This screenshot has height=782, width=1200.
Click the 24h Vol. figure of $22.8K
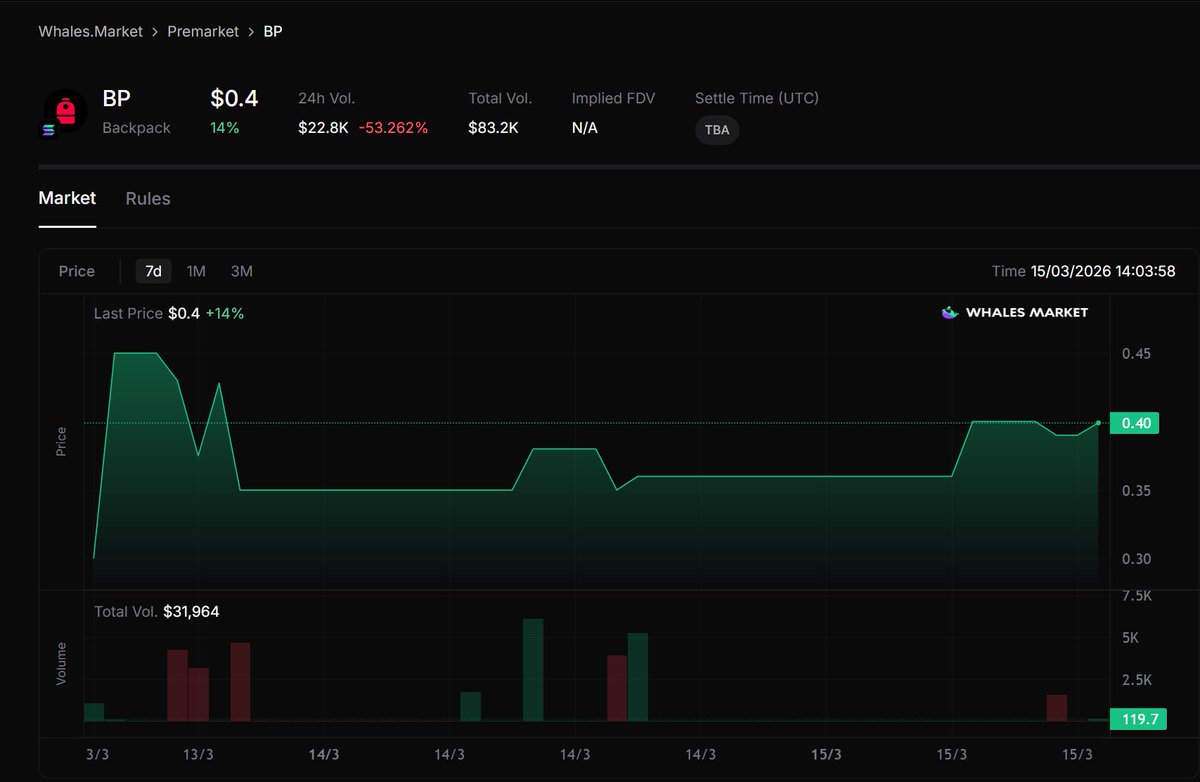pyautogui.click(x=323, y=128)
